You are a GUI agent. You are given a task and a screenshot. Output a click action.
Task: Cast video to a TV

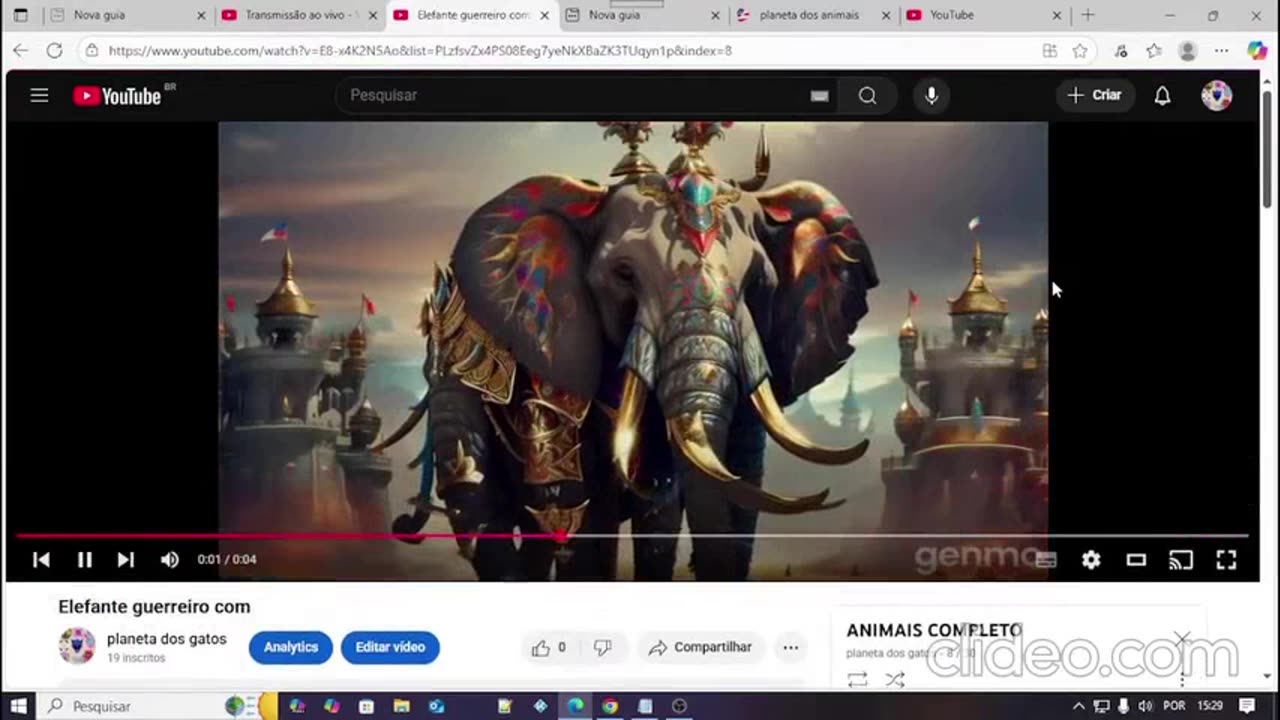tap(1181, 560)
